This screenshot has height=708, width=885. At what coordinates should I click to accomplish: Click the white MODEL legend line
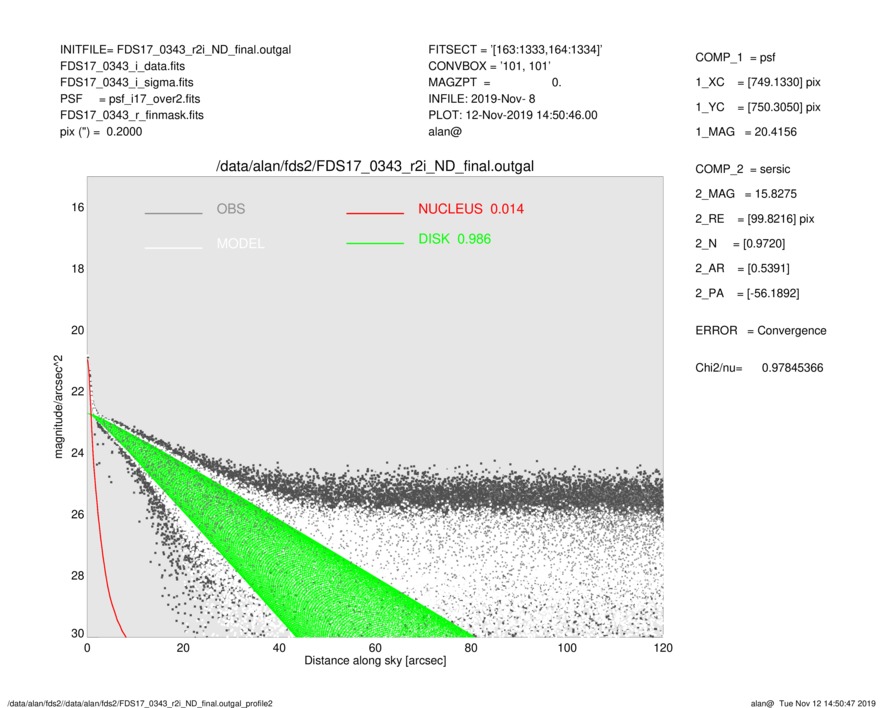(x=173, y=247)
